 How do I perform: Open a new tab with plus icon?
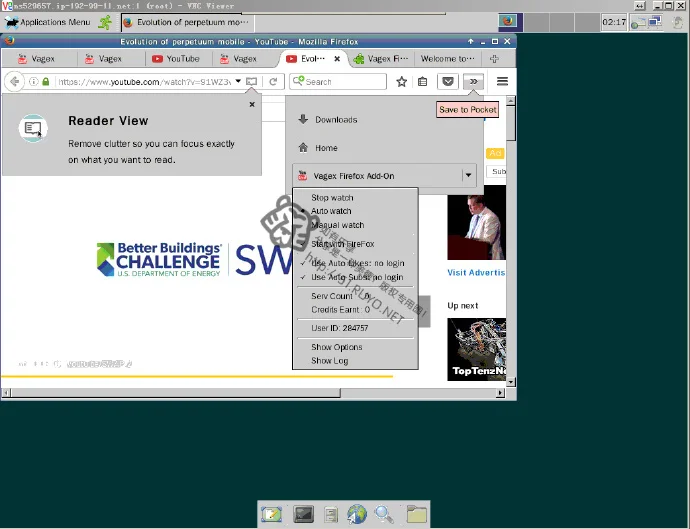click(494, 59)
